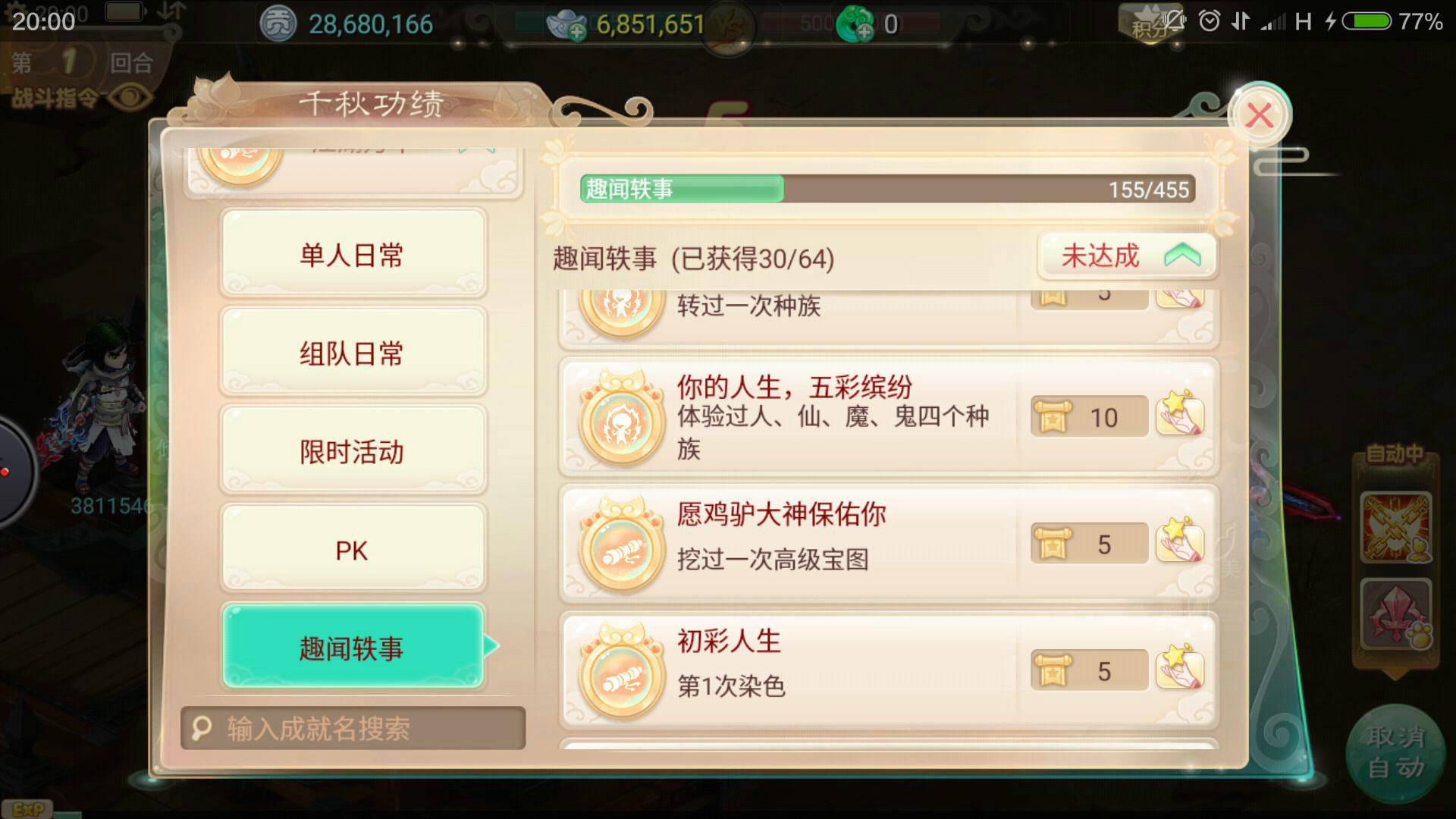Image resolution: width=1456 pixels, height=819 pixels.
Task: Open the 单人日常 category
Action: [353, 253]
